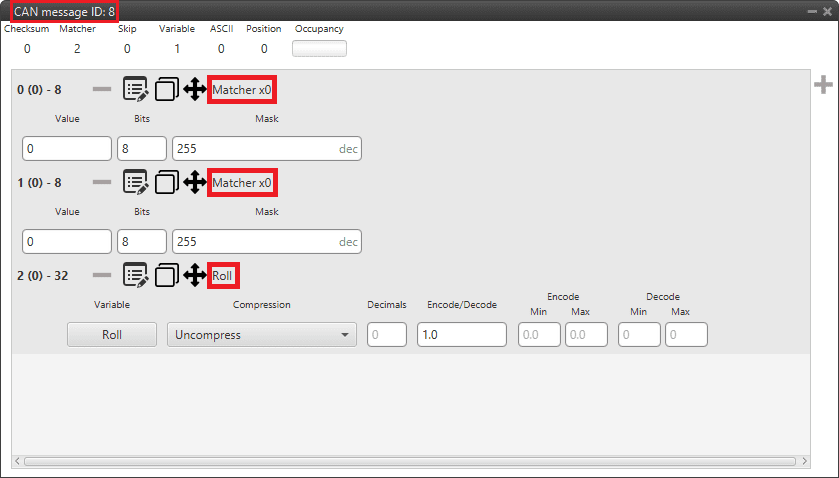Screen dimensions: 839x478
Task: Remove the first Matcher x0 row with minus
Action: pyautogui.click(x=102, y=90)
